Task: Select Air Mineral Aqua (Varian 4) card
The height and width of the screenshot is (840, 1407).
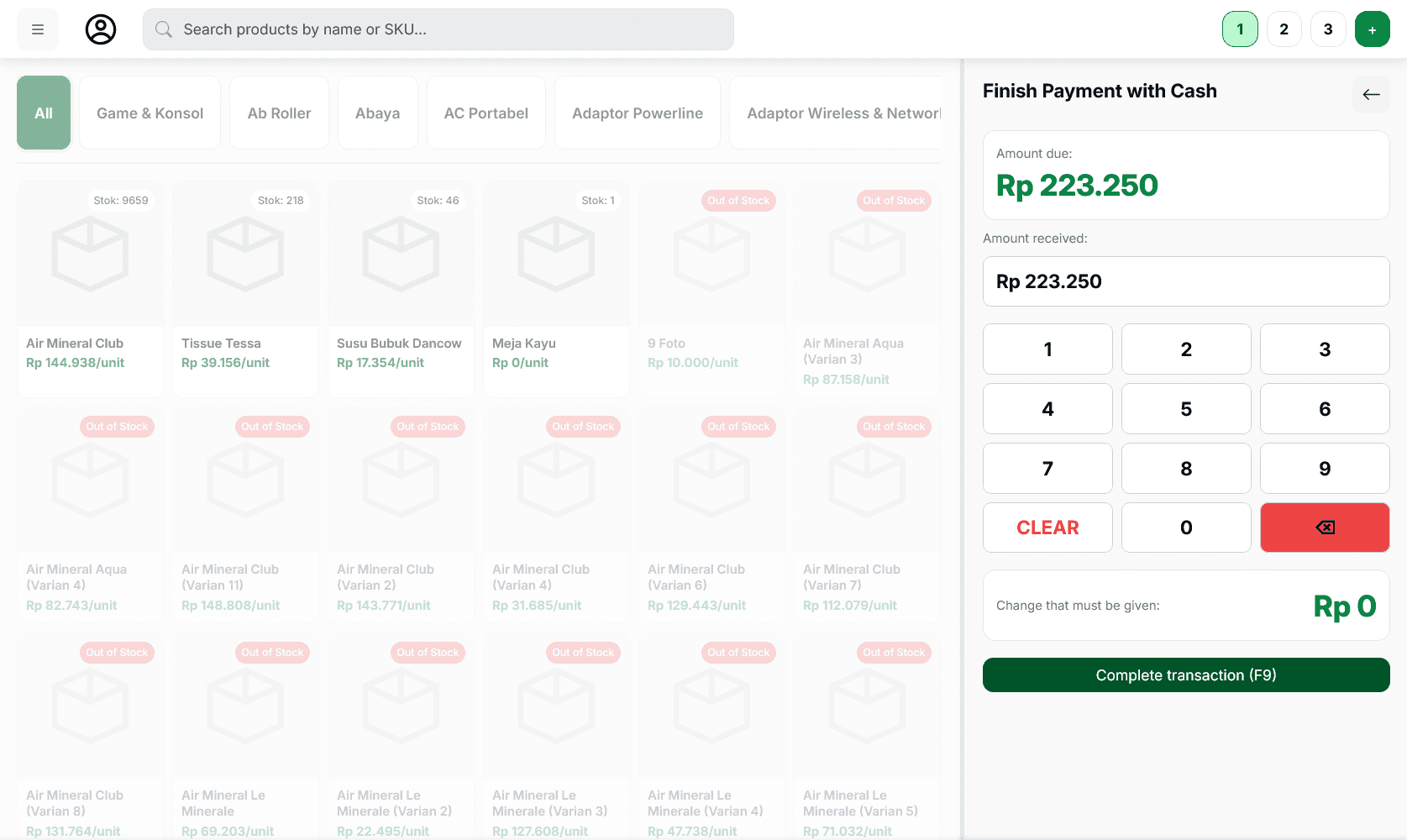Action: pyautogui.click(x=90, y=515)
